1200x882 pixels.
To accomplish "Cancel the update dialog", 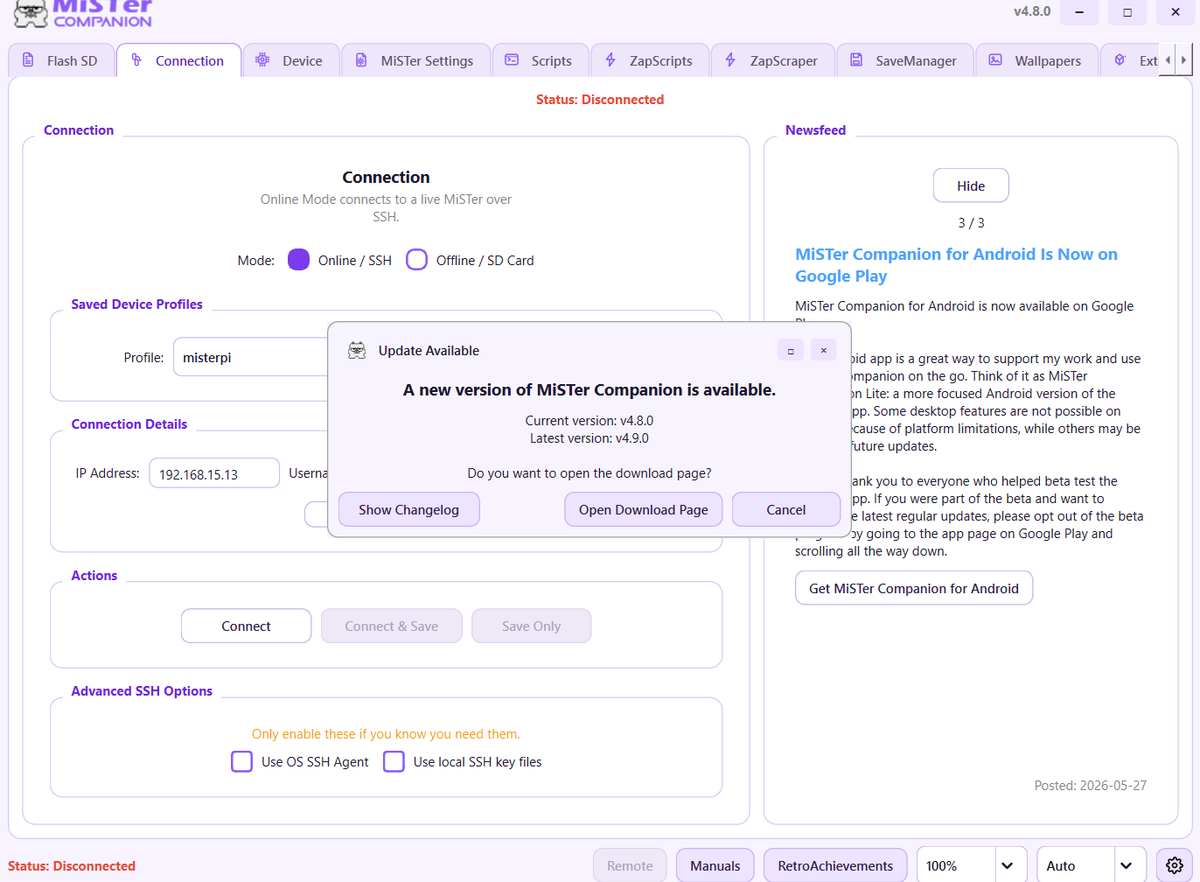I will coord(786,509).
